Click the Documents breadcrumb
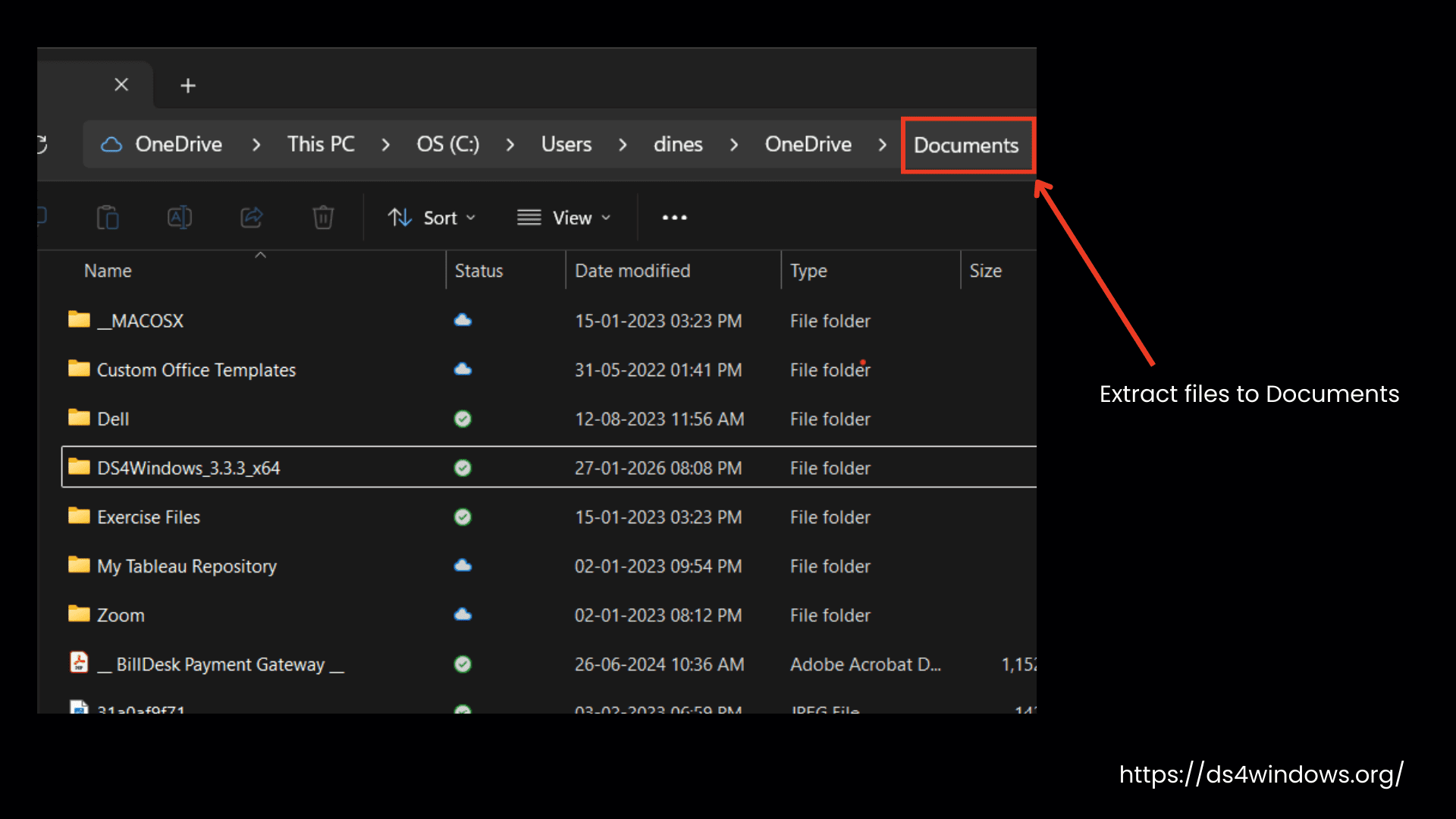This screenshot has height=819, width=1456. [966, 145]
